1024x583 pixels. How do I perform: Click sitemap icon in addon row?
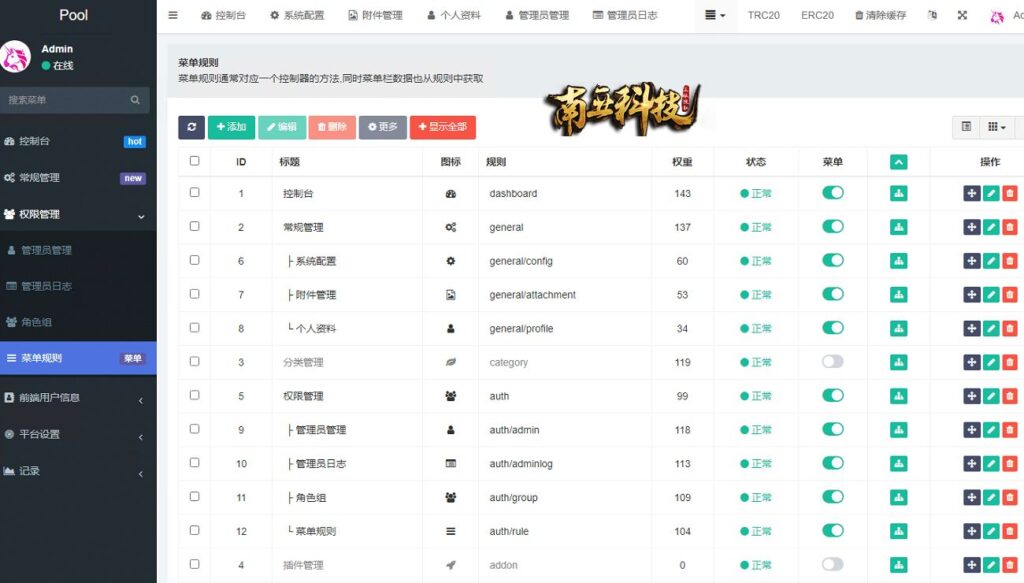click(x=899, y=565)
